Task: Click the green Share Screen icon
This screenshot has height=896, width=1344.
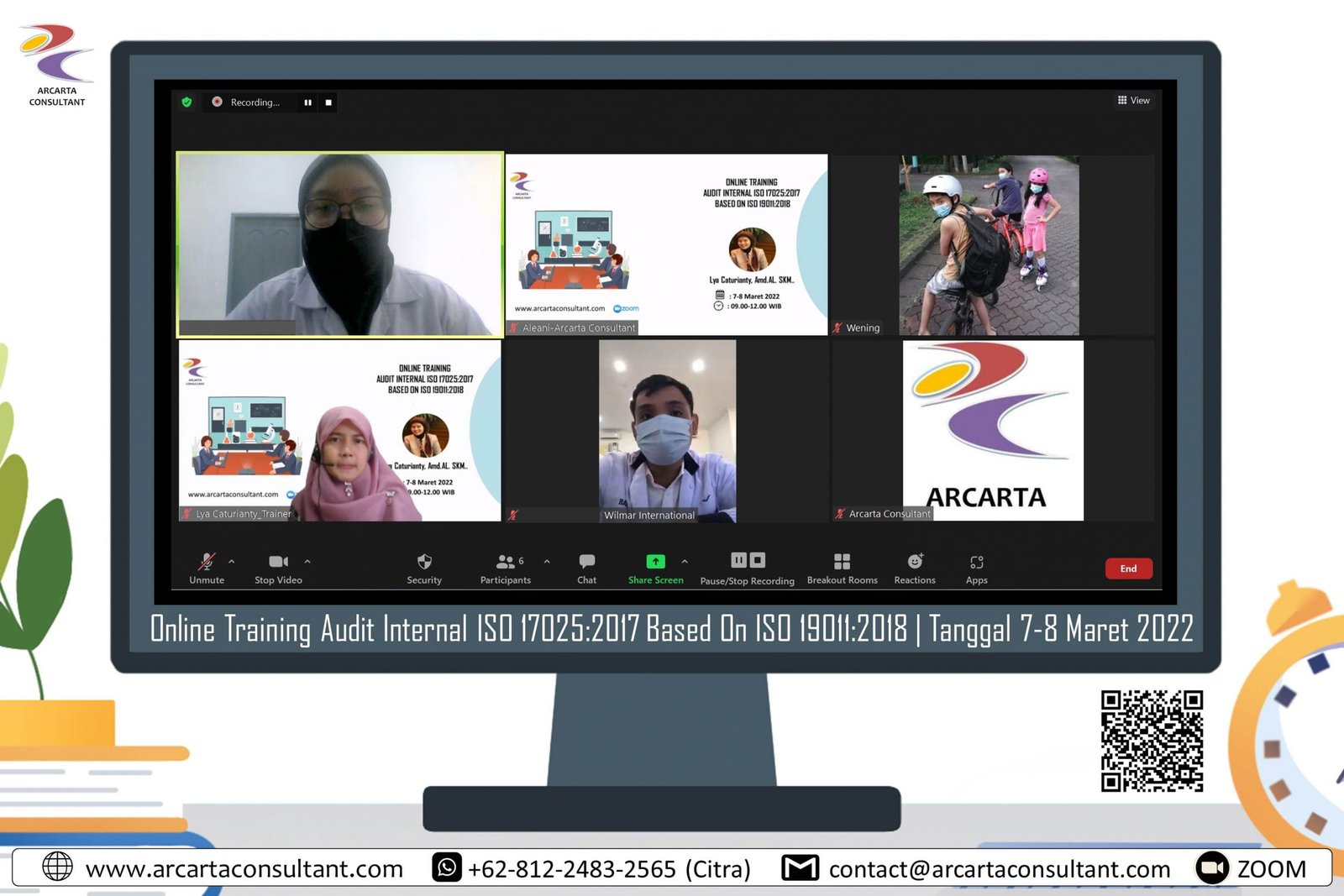Action: pyautogui.click(x=655, y=561)
